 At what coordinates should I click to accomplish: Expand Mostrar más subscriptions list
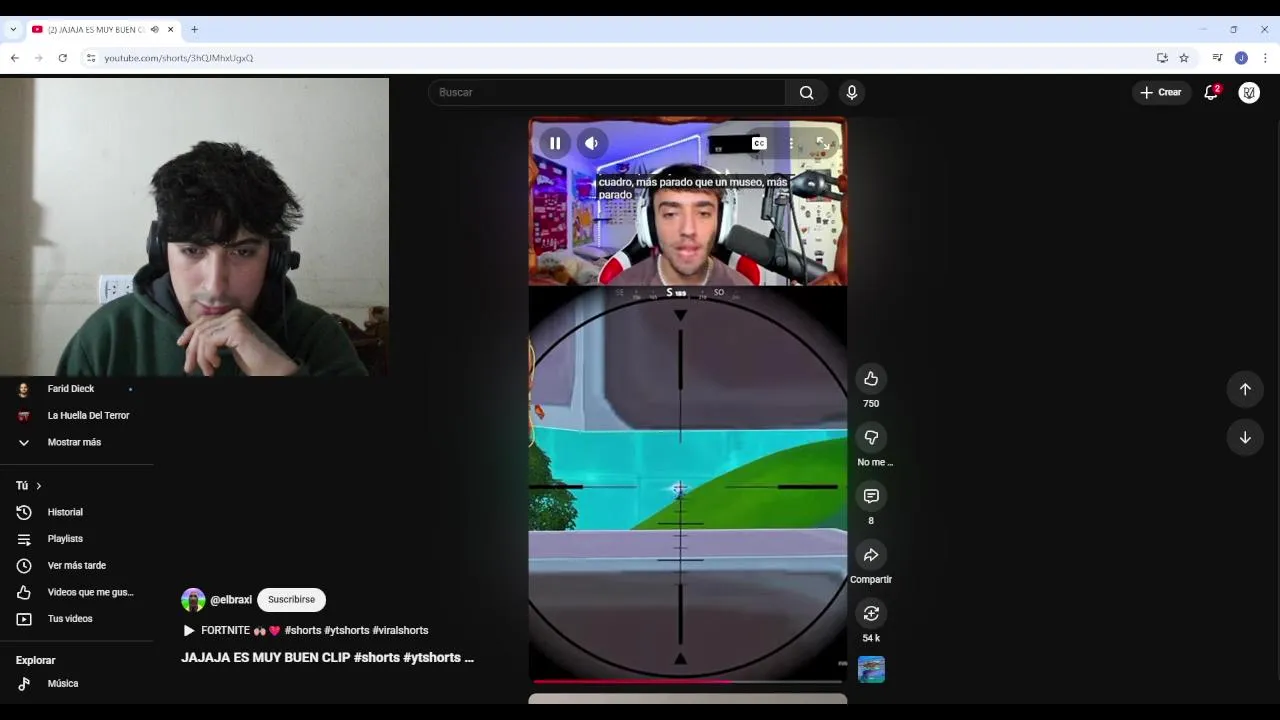75,442
